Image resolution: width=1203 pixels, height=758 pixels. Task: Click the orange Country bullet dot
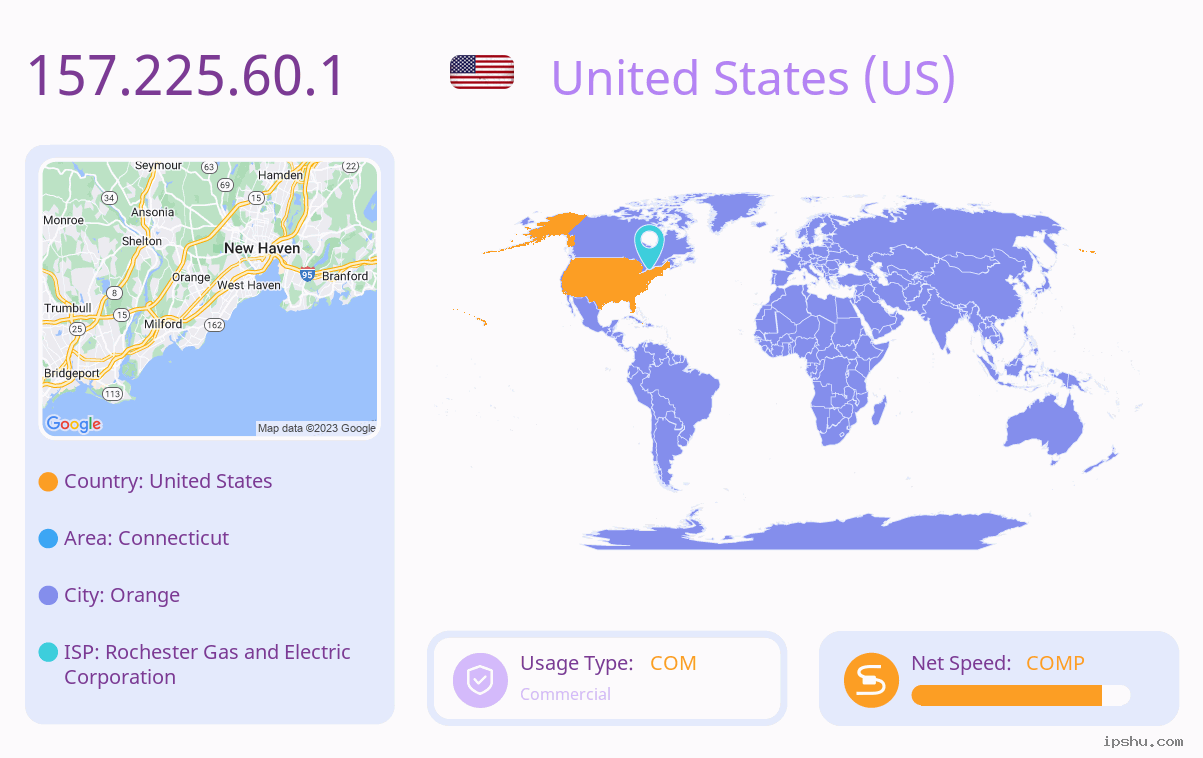click(48, 482)
